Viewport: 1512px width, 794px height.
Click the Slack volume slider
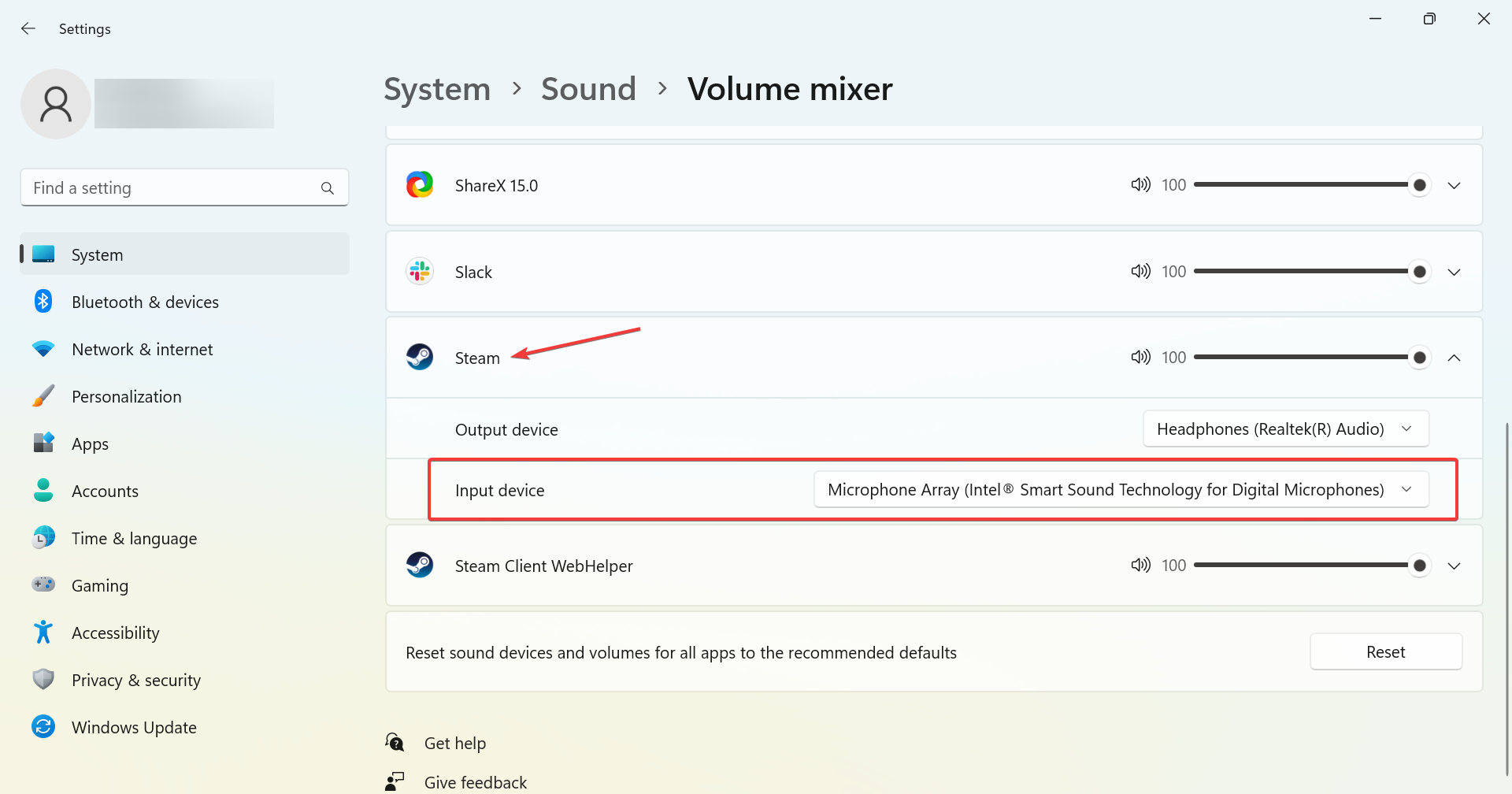pos(1312,272)
